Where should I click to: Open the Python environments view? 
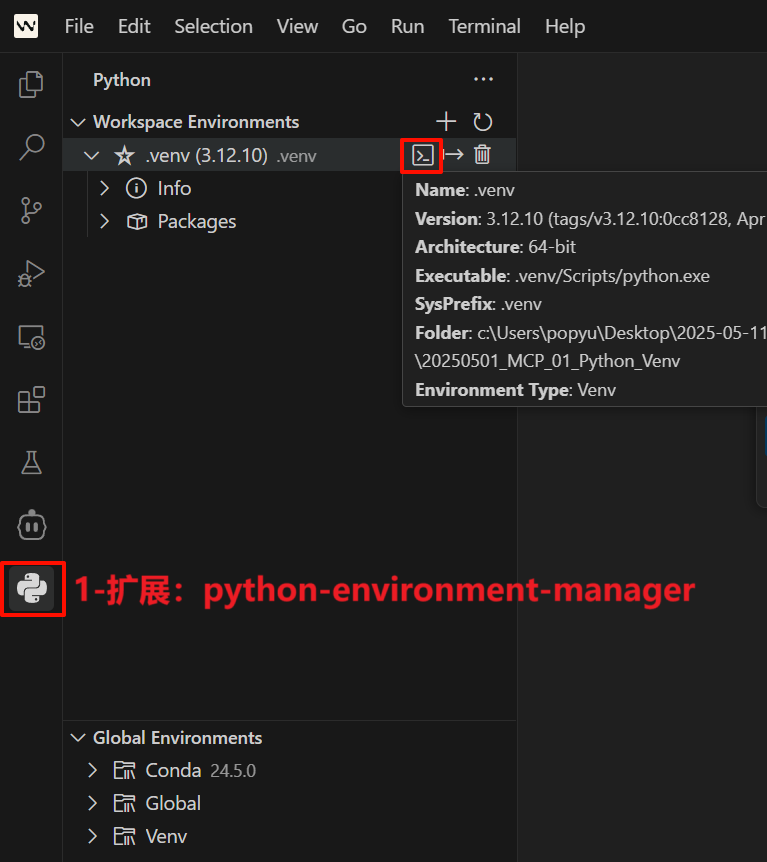point(32,589)
